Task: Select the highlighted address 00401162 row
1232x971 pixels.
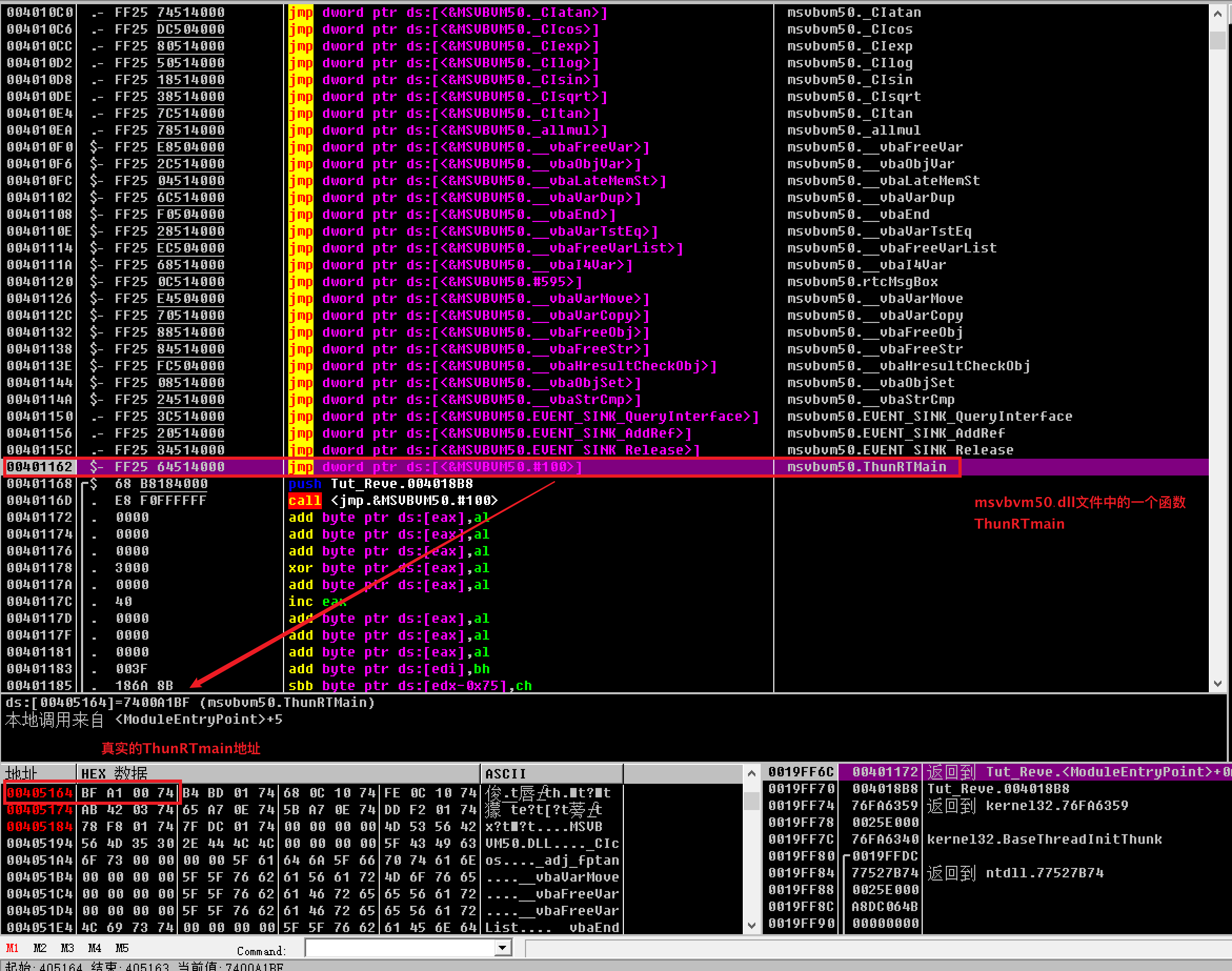Action: pos(40,467)
